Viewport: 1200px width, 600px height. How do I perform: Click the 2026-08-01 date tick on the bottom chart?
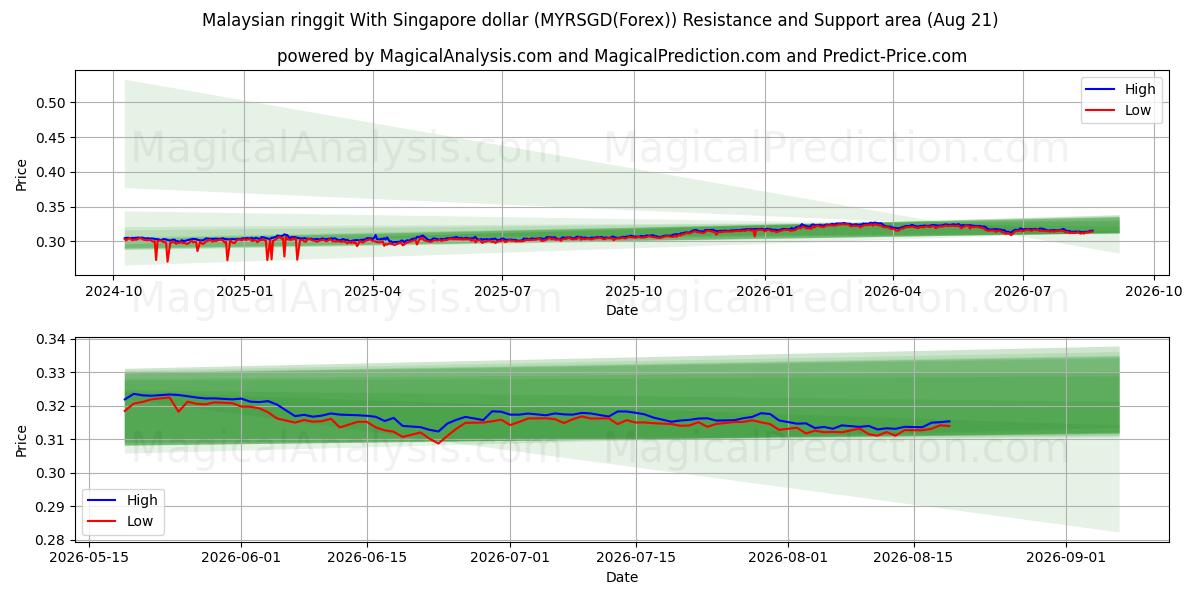click(x=788, y=558)
